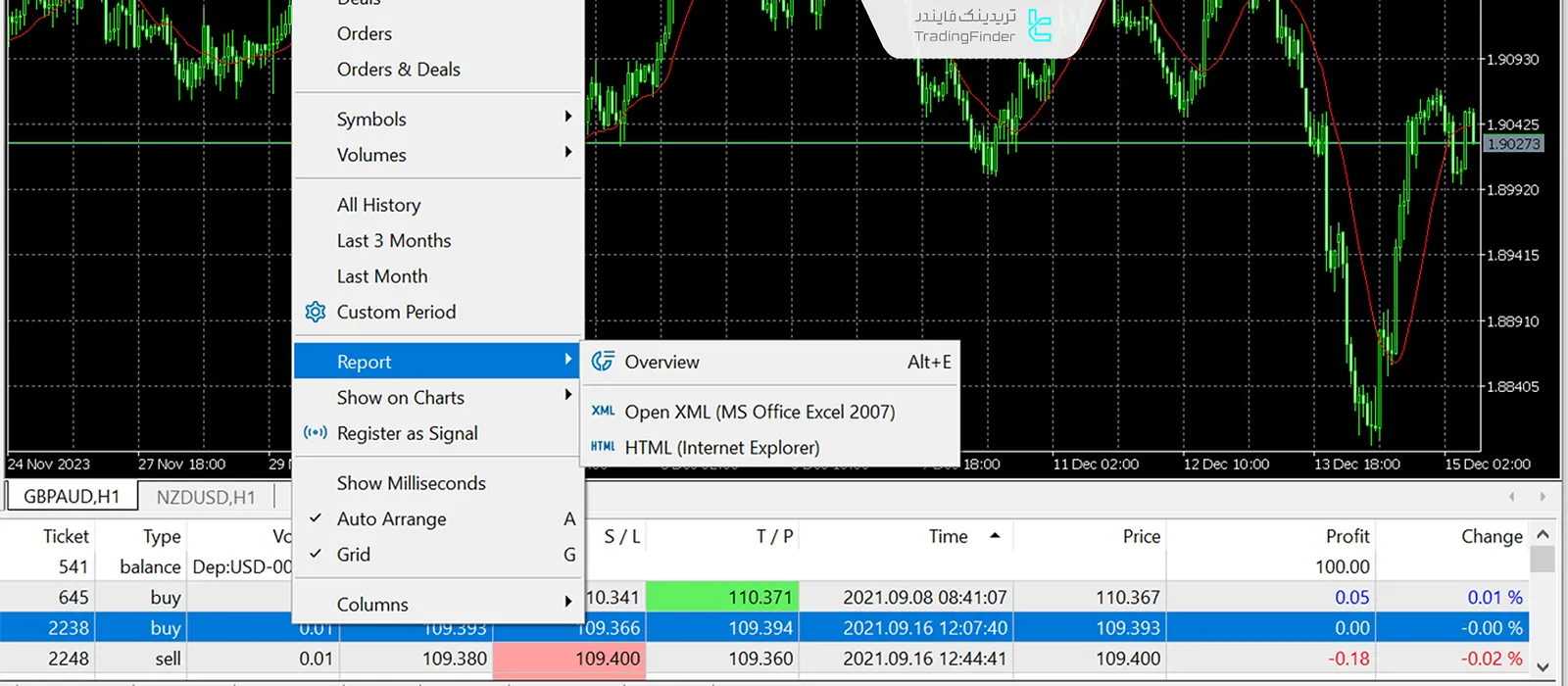Click the 1.90273 current price label
The width and height of the screenshot is (1568, 686).
(1513, 144)
